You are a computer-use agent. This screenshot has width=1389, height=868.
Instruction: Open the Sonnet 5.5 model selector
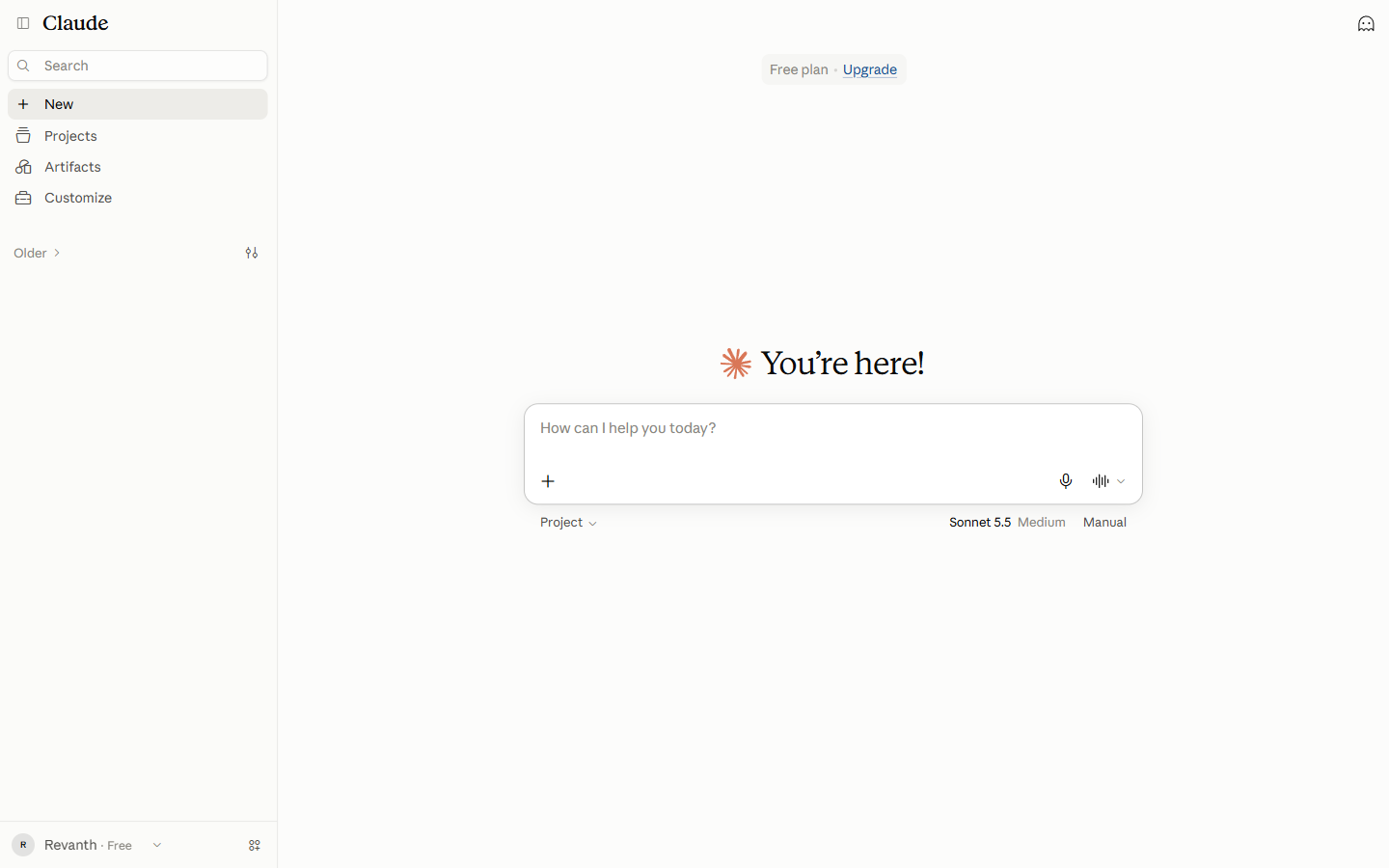click(x=980, y=523)
